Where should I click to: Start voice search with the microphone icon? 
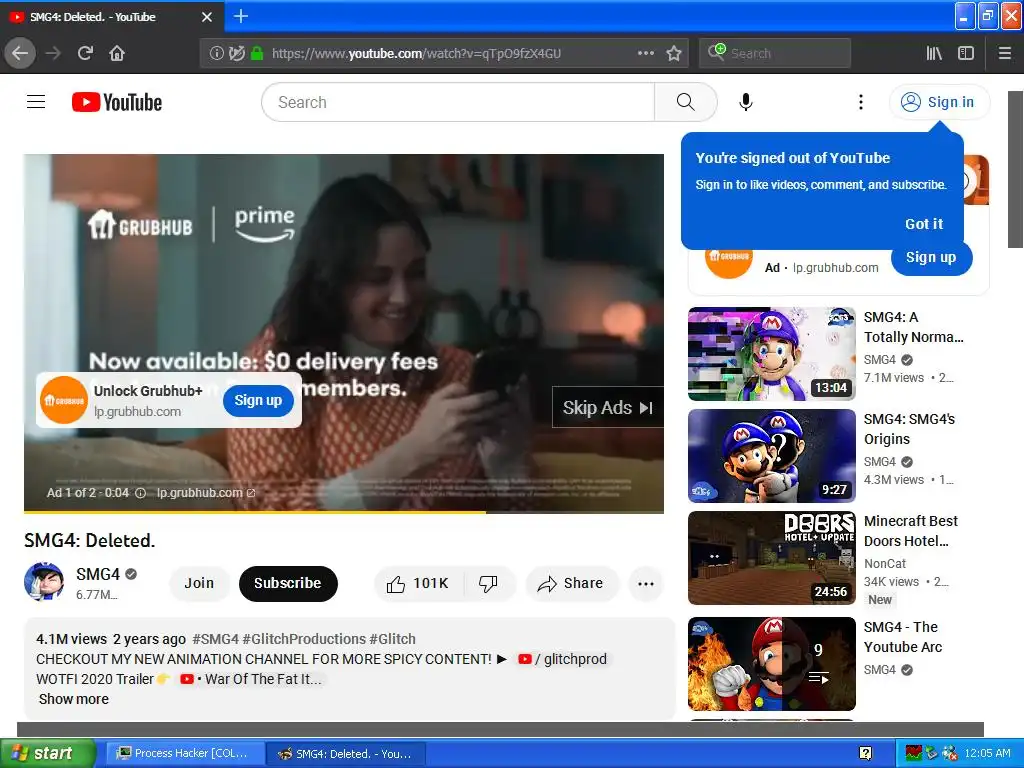pyautogui.click(x=746, y=102)
